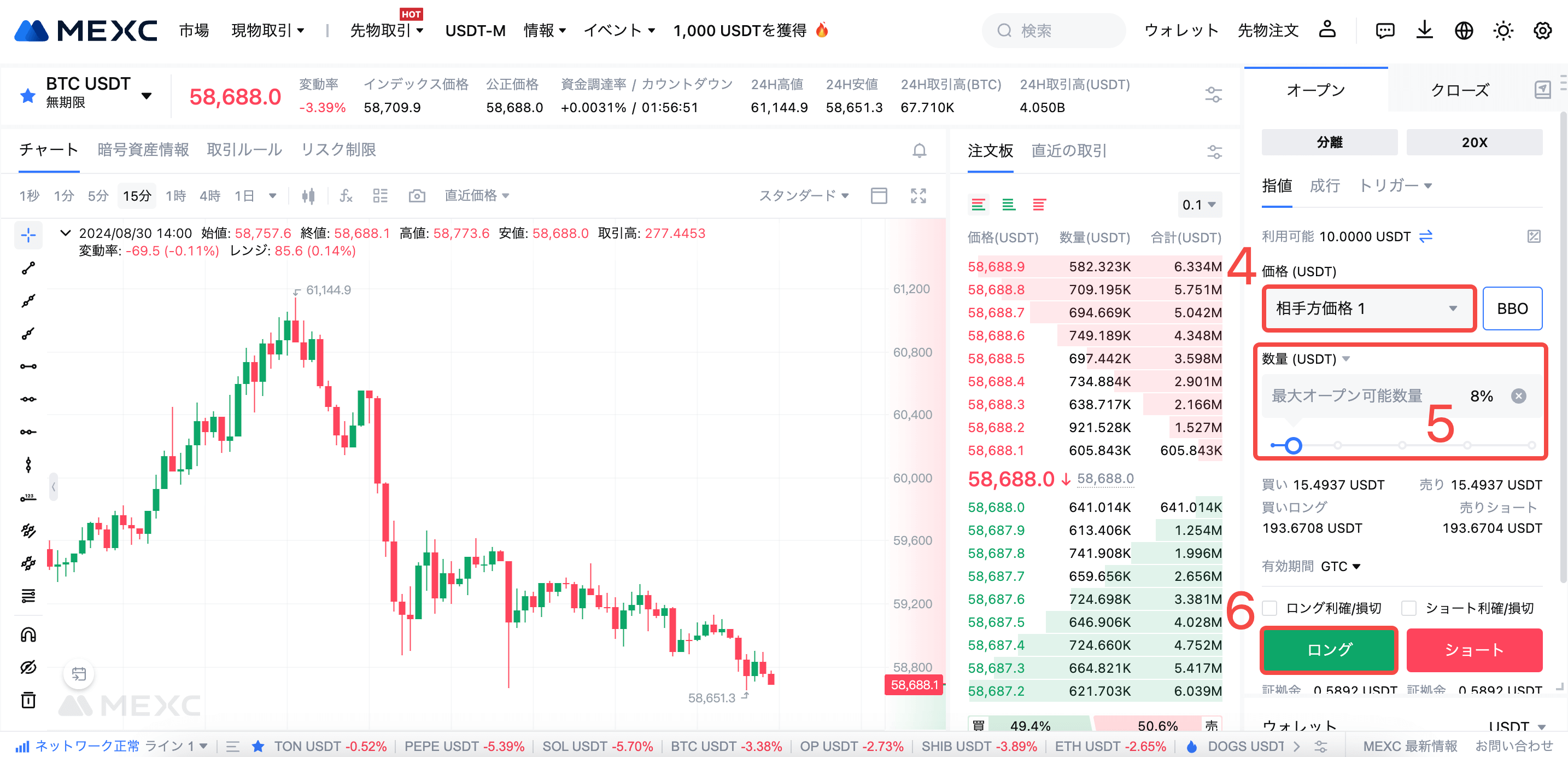Open the calculator icon beside available balance
Screen dimensions: 1568x757
tap(1534, 236)
